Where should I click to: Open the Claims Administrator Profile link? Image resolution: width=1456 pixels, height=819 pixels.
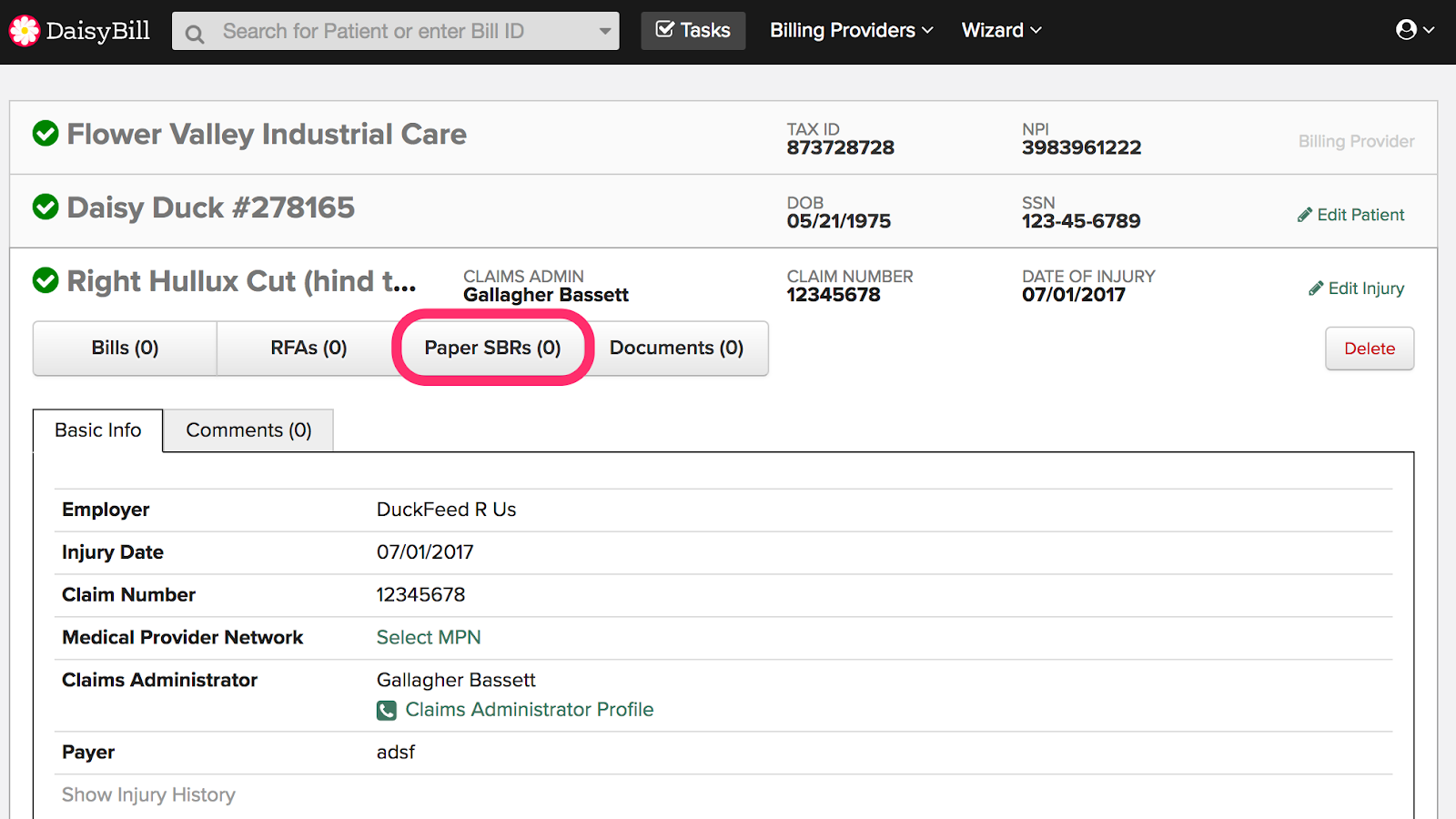coord(530,710)
